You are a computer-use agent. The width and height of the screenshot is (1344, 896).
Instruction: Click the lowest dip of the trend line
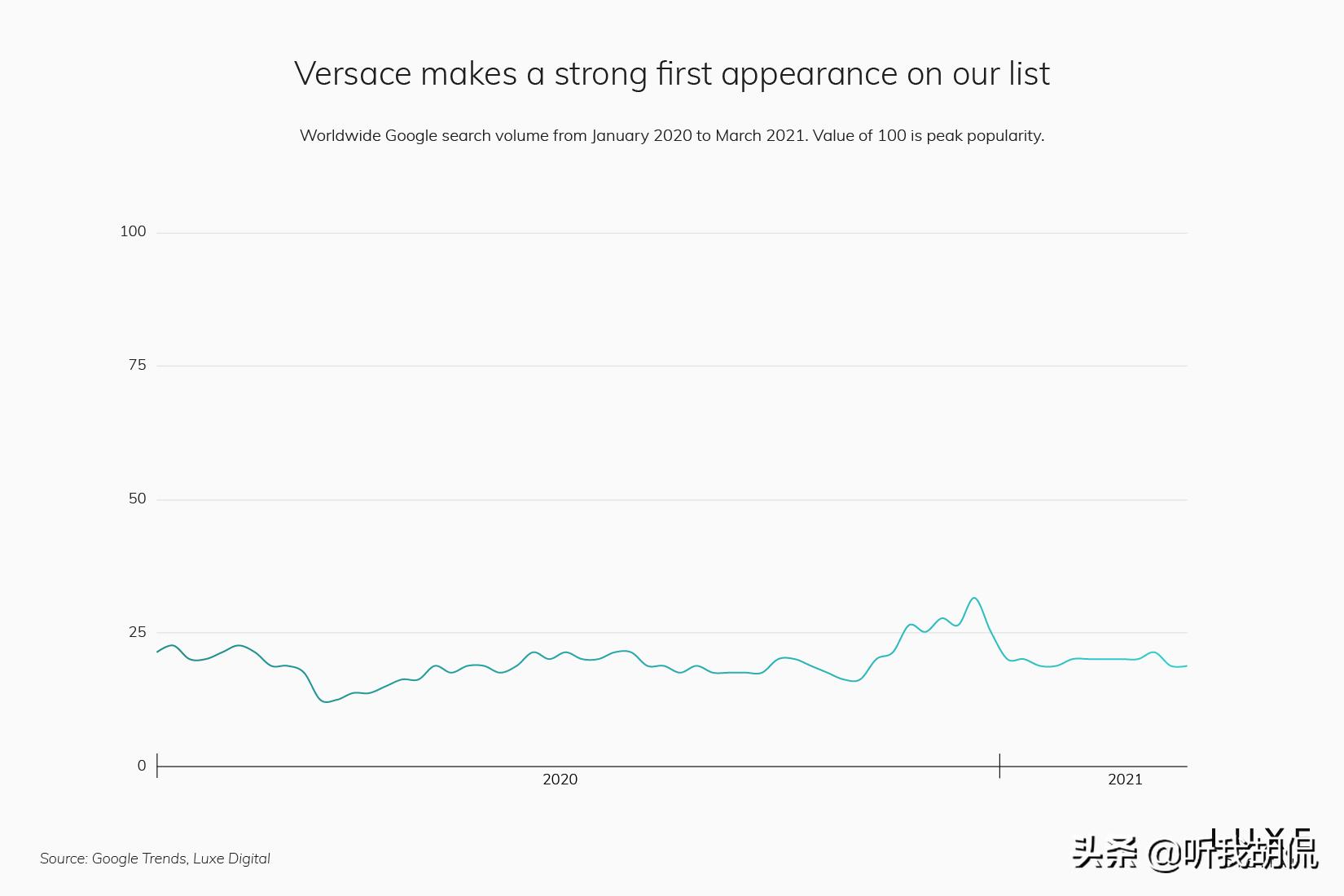point(327,701)
